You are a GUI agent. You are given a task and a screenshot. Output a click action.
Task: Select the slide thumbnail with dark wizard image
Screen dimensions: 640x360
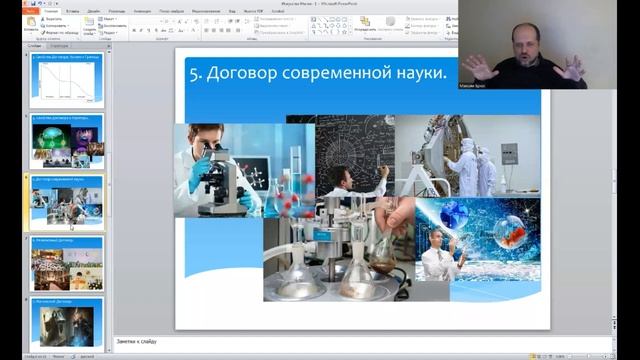67,324
